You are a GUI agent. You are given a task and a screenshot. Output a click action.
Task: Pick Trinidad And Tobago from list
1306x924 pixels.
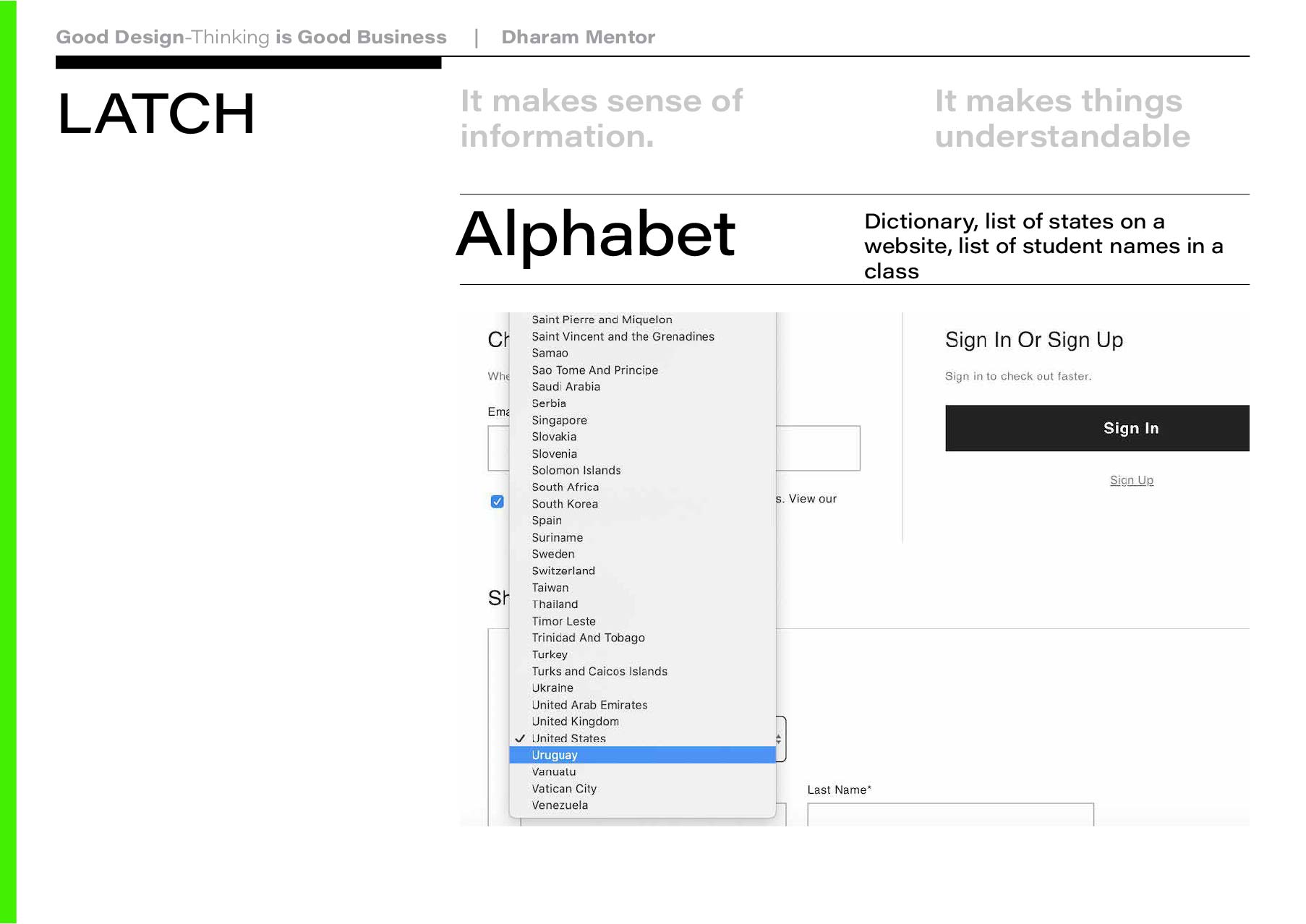point(588,638)
